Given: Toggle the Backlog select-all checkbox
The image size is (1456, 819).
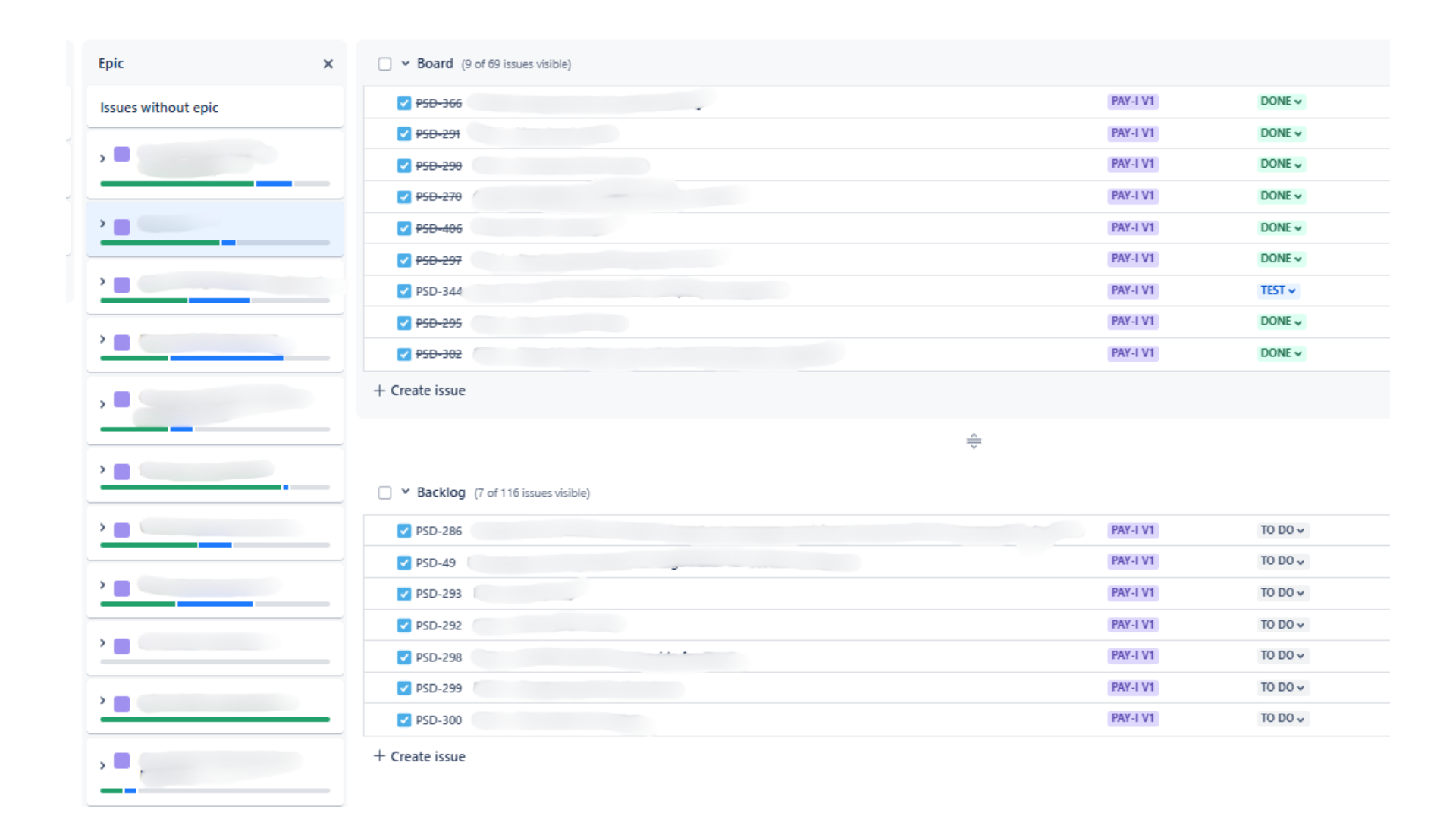Looking at the screenshot, I should (x=384, y=493).
